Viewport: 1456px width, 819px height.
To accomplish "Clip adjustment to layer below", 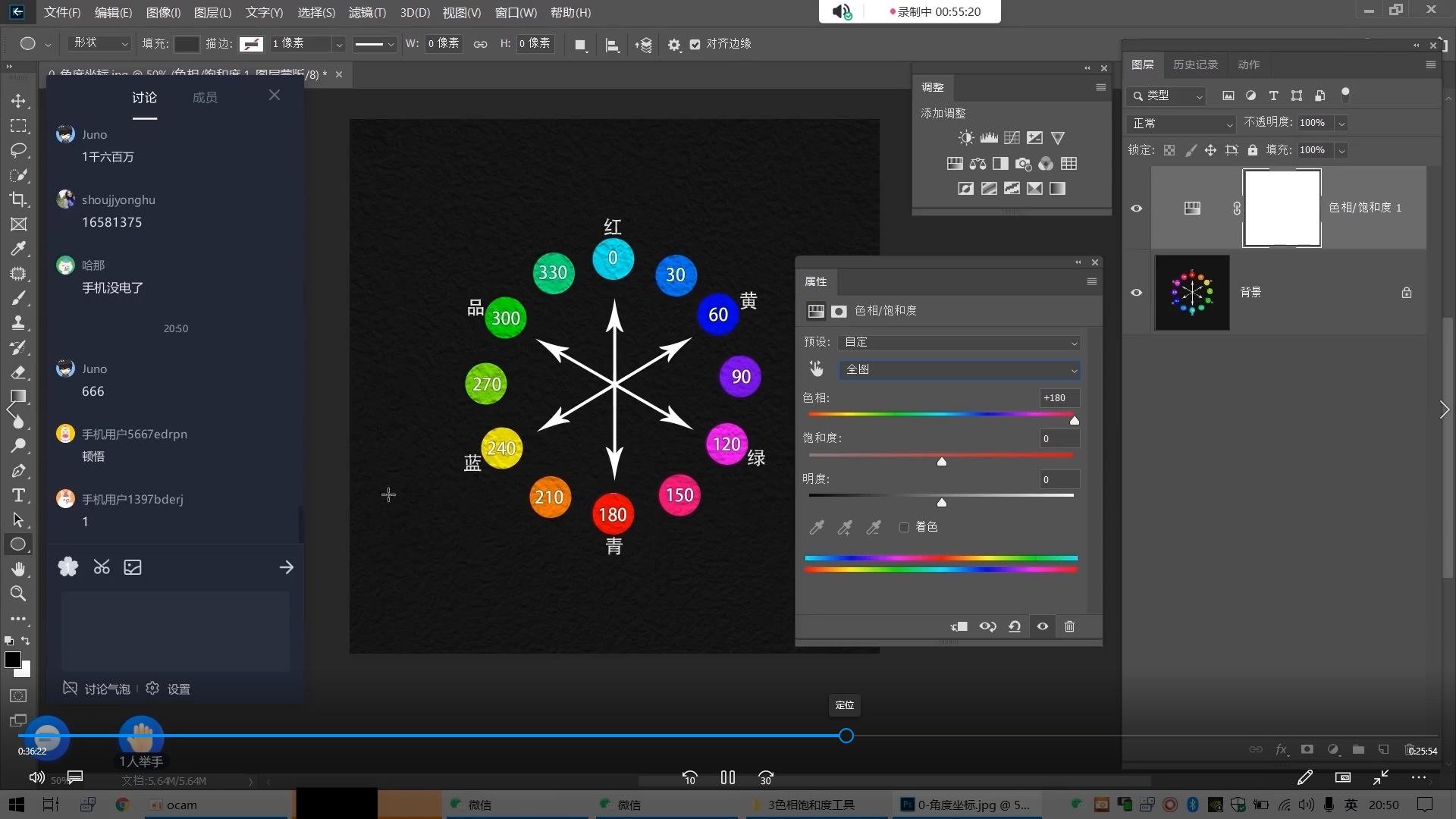I will click(x=959, y=626).
